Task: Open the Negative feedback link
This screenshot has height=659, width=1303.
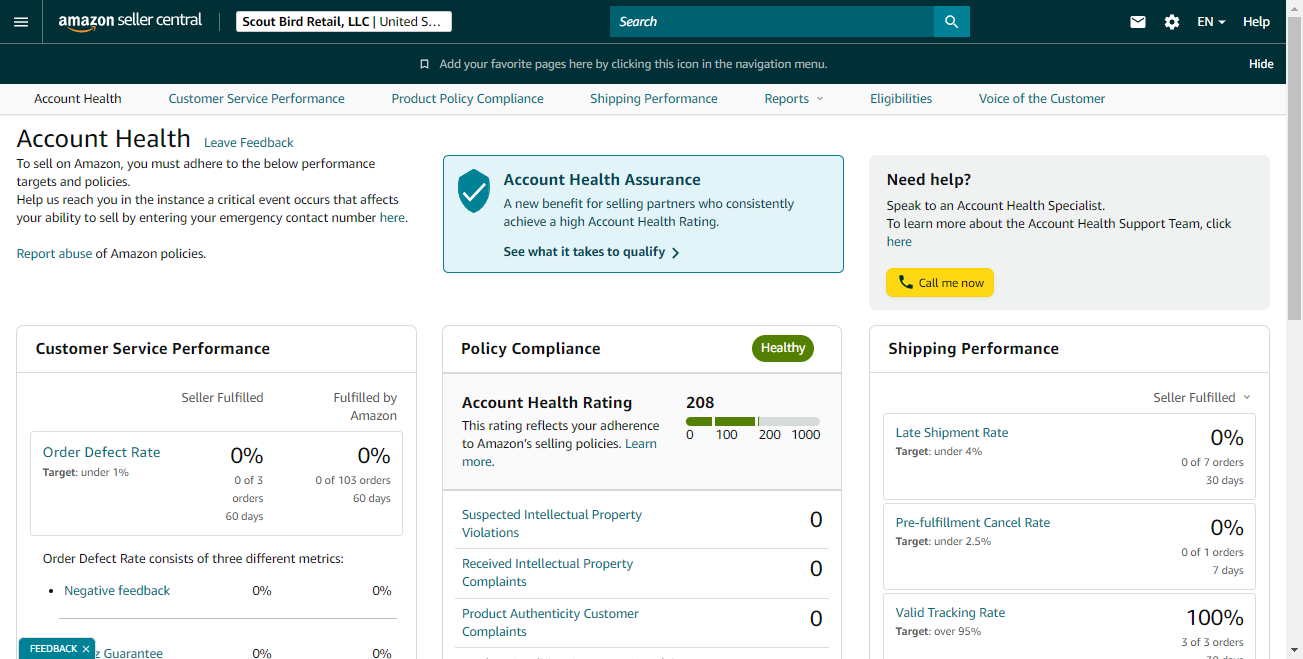Action: (117, 591)
